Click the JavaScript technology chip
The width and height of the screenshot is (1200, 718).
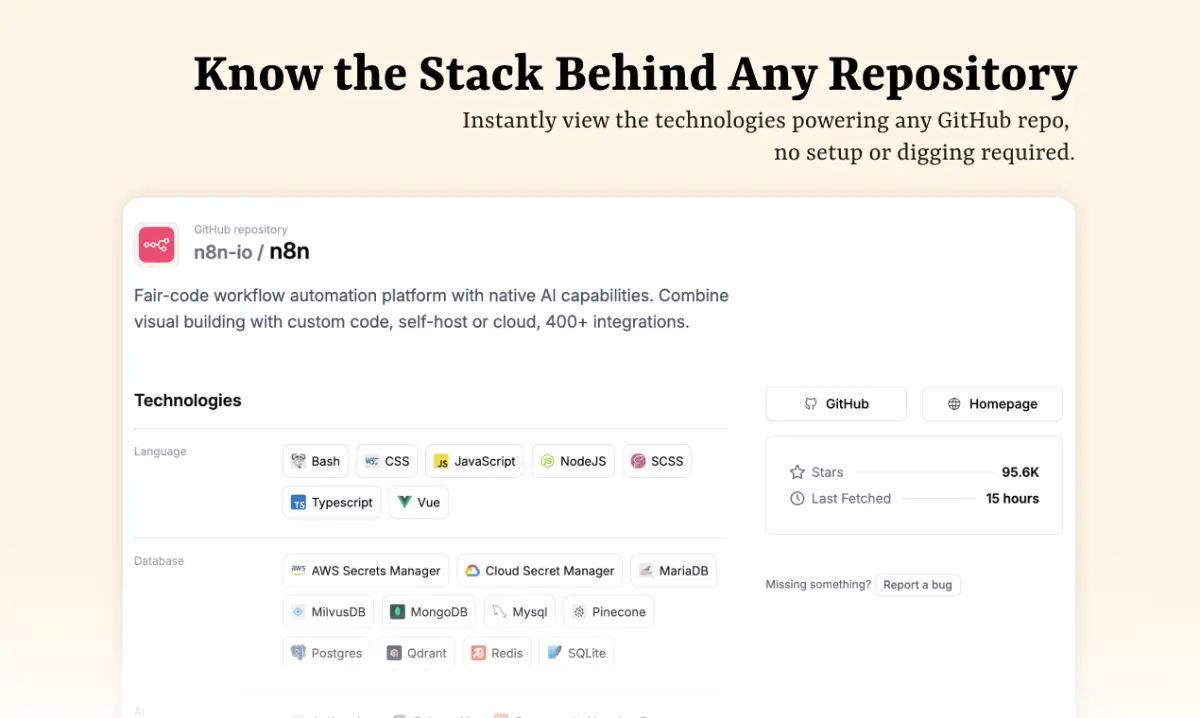pos(474,461)
